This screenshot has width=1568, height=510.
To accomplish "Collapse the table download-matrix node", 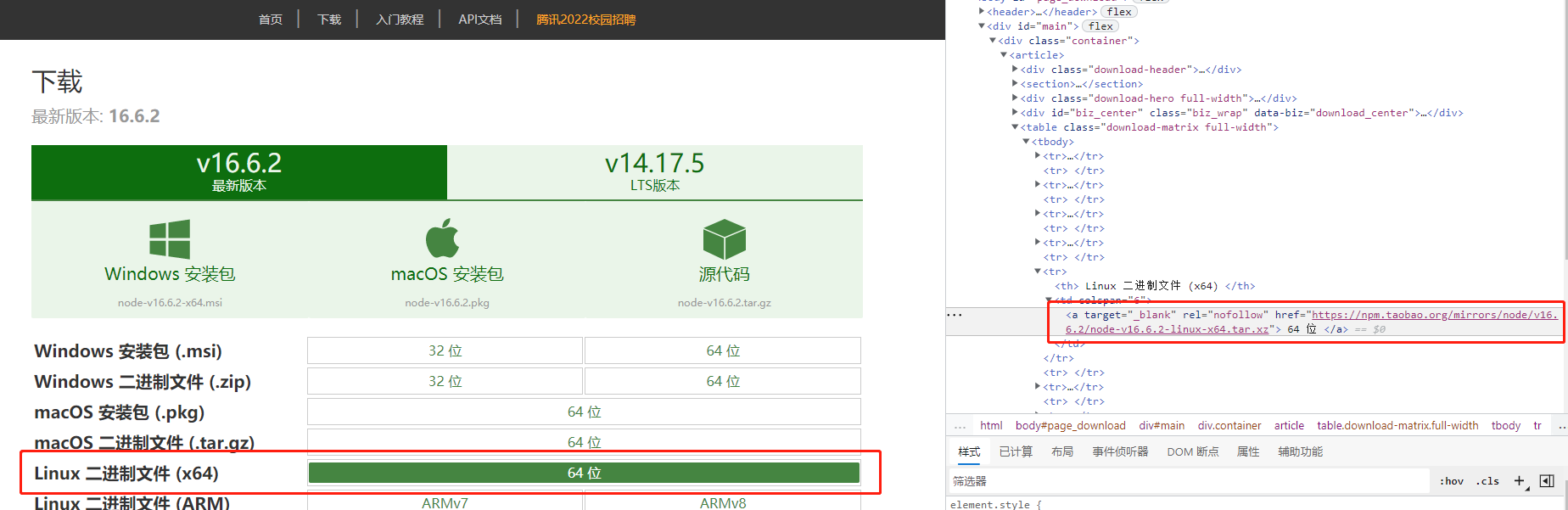I will click(1015, 127).
